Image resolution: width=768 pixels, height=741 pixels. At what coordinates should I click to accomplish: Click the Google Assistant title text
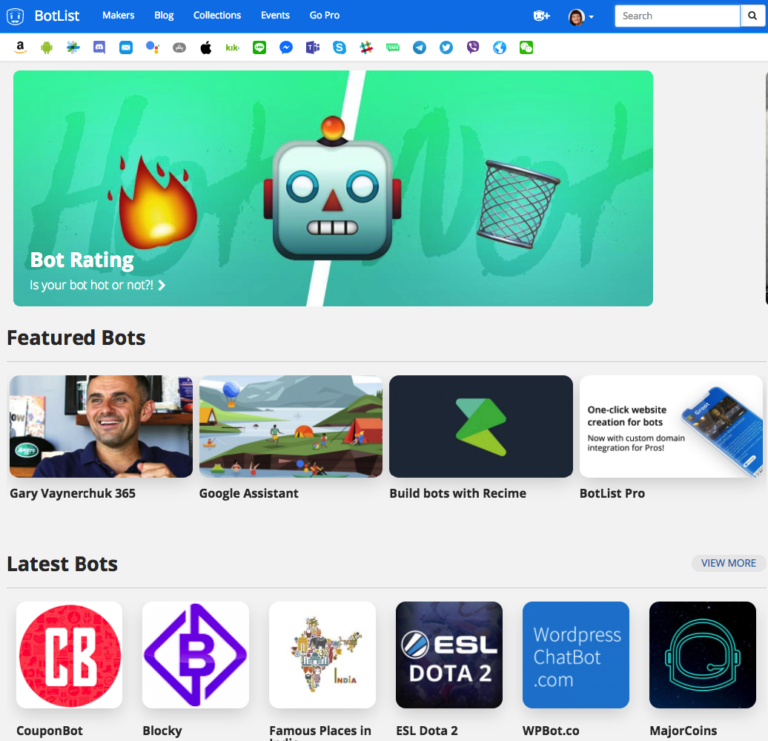click(x=249, y=493)
